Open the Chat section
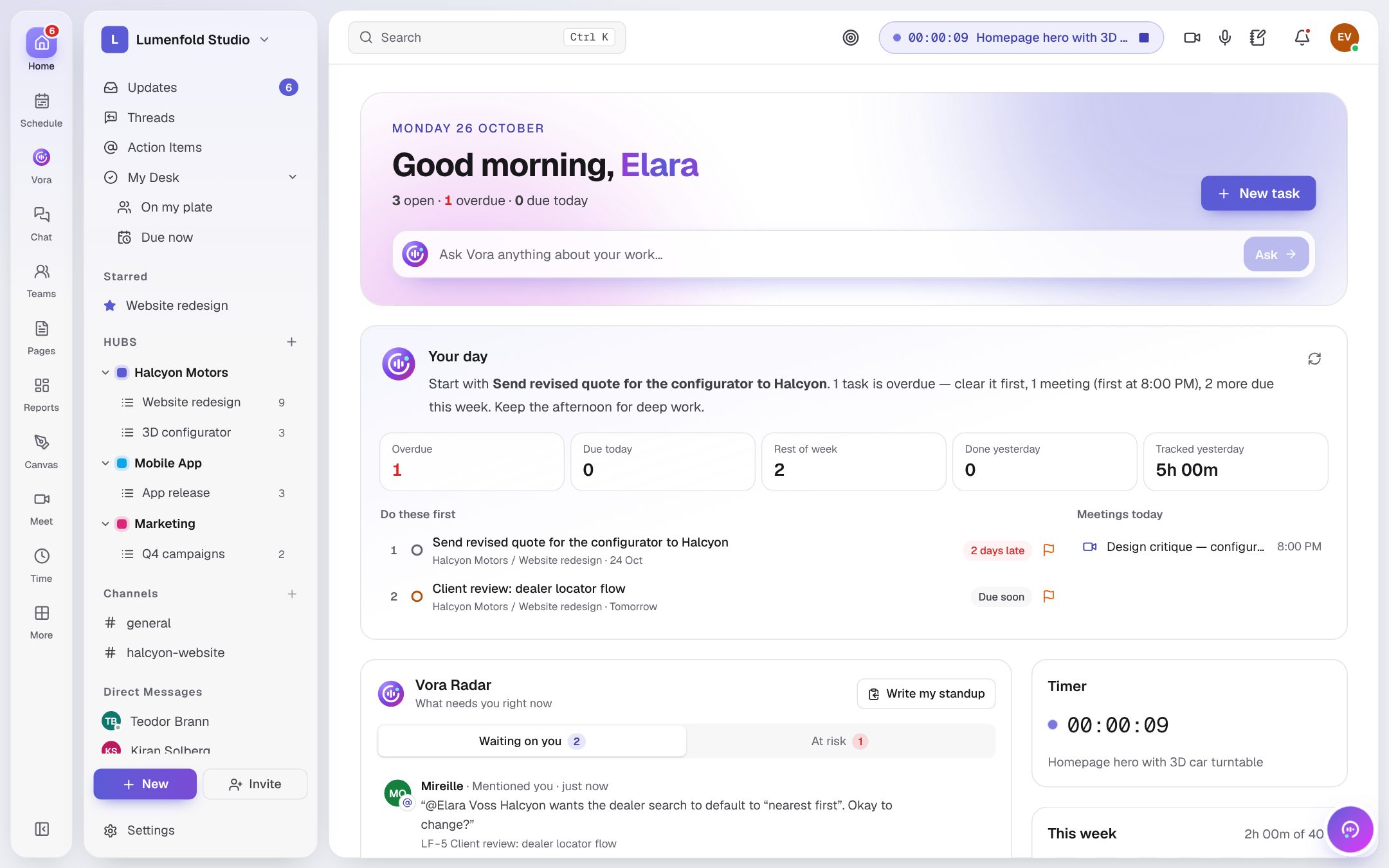The width and height of the screenshot is (1389, 868). tap(41, 224)
